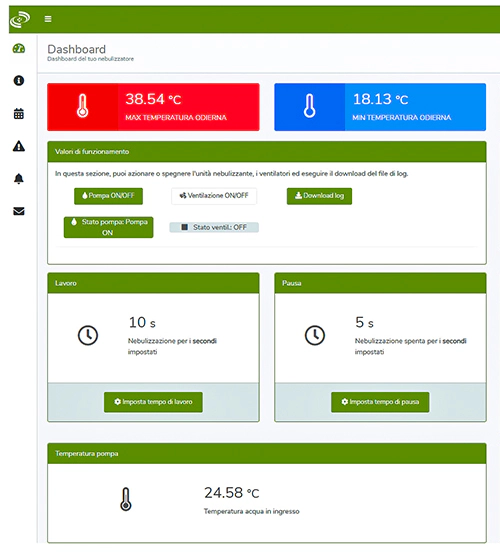Click thermometer icon in Temperatura pompa panel
The width and height of the screenshot is (500, 552).
(126, 499)
